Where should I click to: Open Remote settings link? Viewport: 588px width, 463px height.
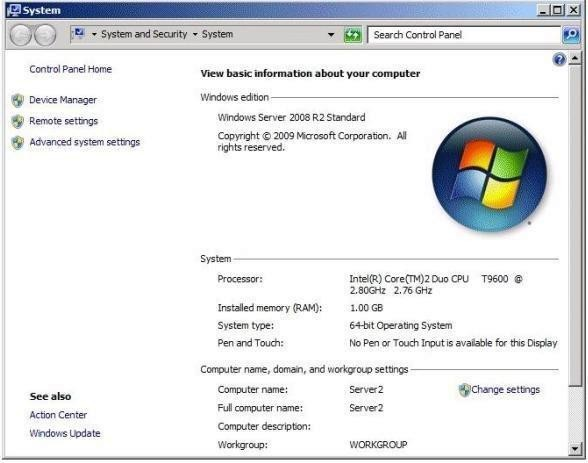tap(63, 121)
